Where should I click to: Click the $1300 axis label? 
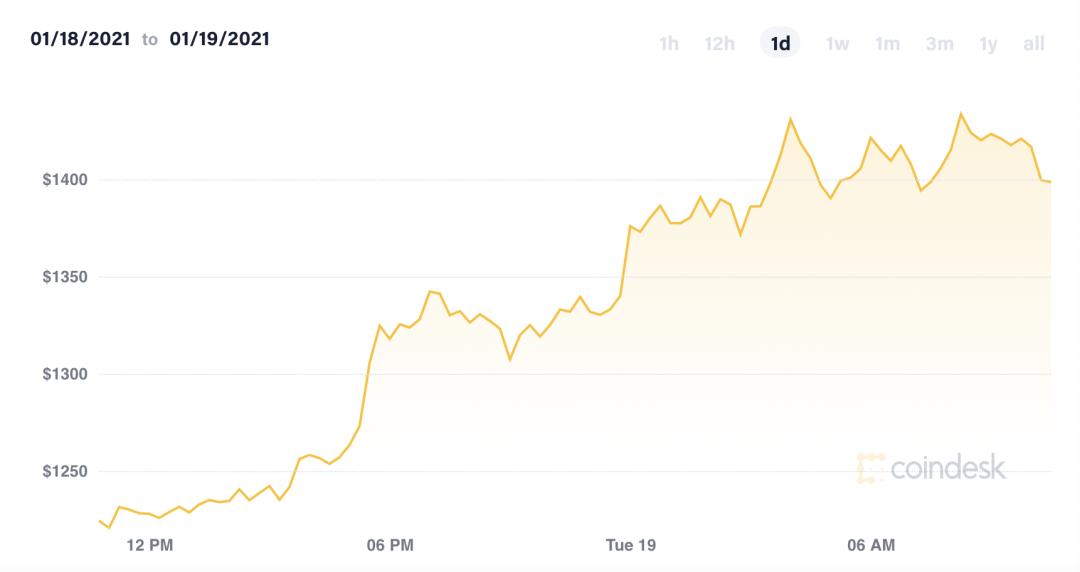click(x=65, y=374)
